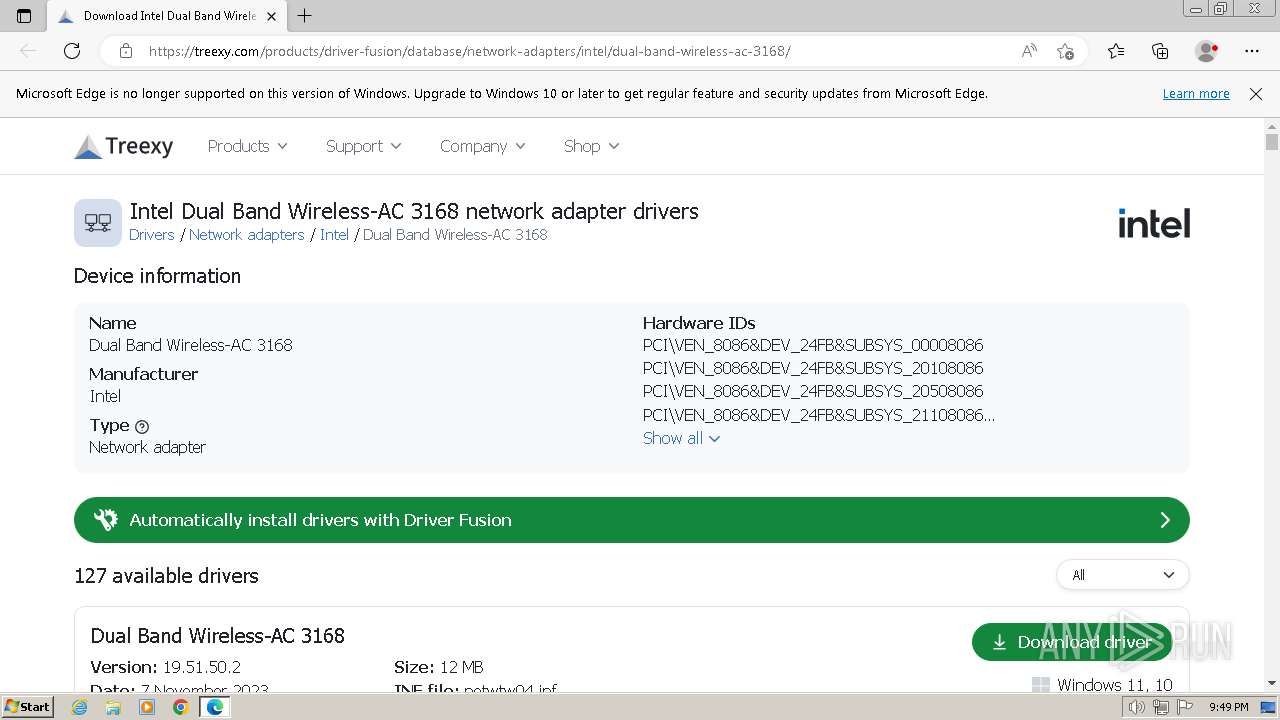Click Automatically install drivers with Driver Fusion
Viewport: 1280px width, 720px height.
(x=632, y=520)
